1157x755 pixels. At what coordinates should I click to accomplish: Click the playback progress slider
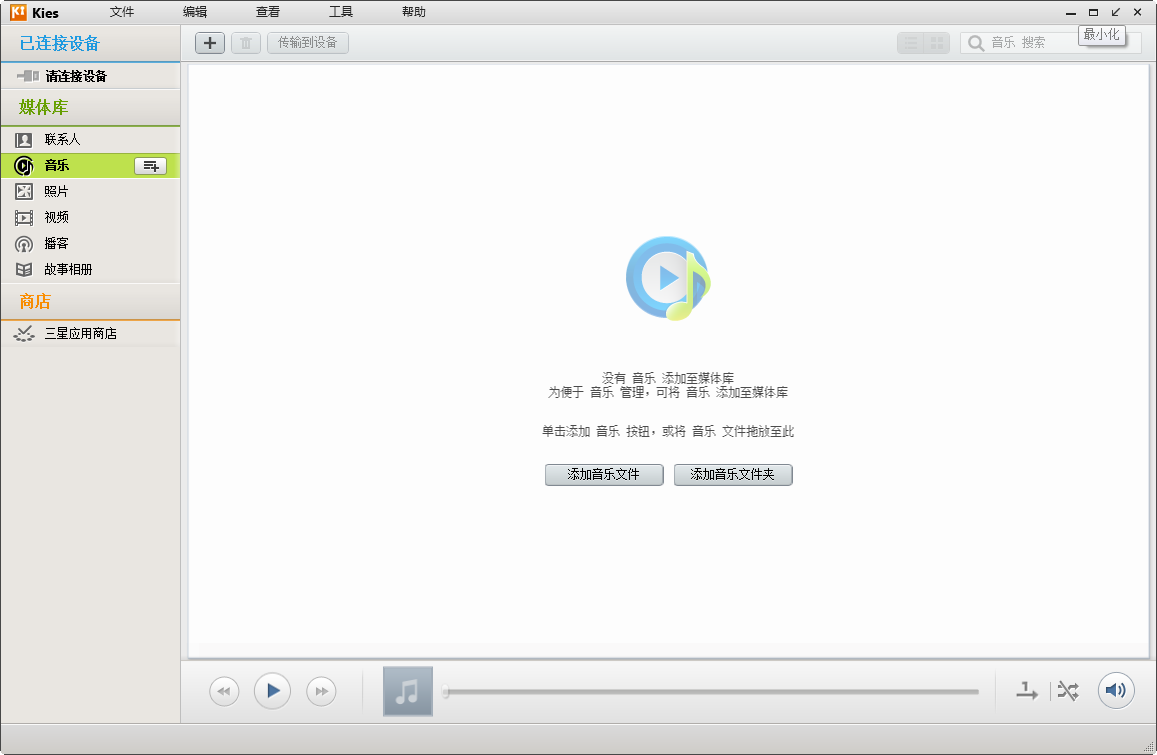click(711, 692)
